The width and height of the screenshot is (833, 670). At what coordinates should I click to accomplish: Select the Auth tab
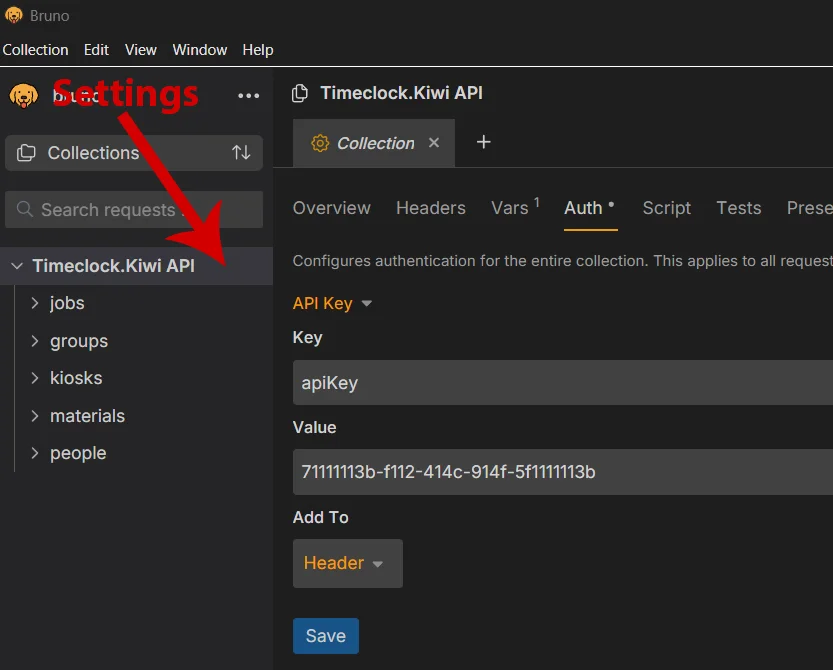point(589,208)
